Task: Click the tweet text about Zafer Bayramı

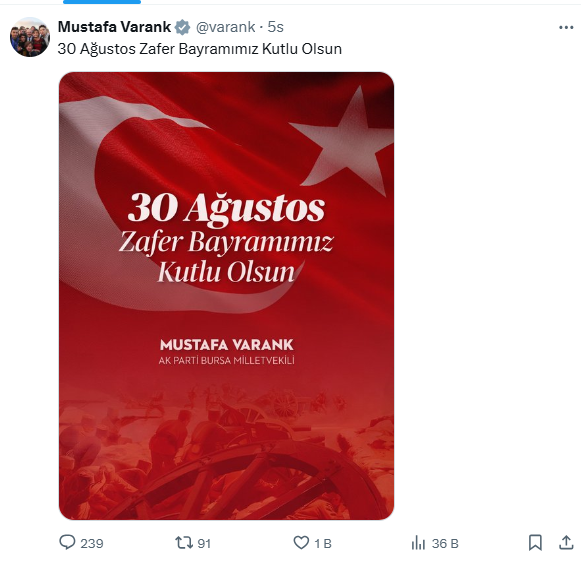Action: pyautogui.click(x=199, y=49)
